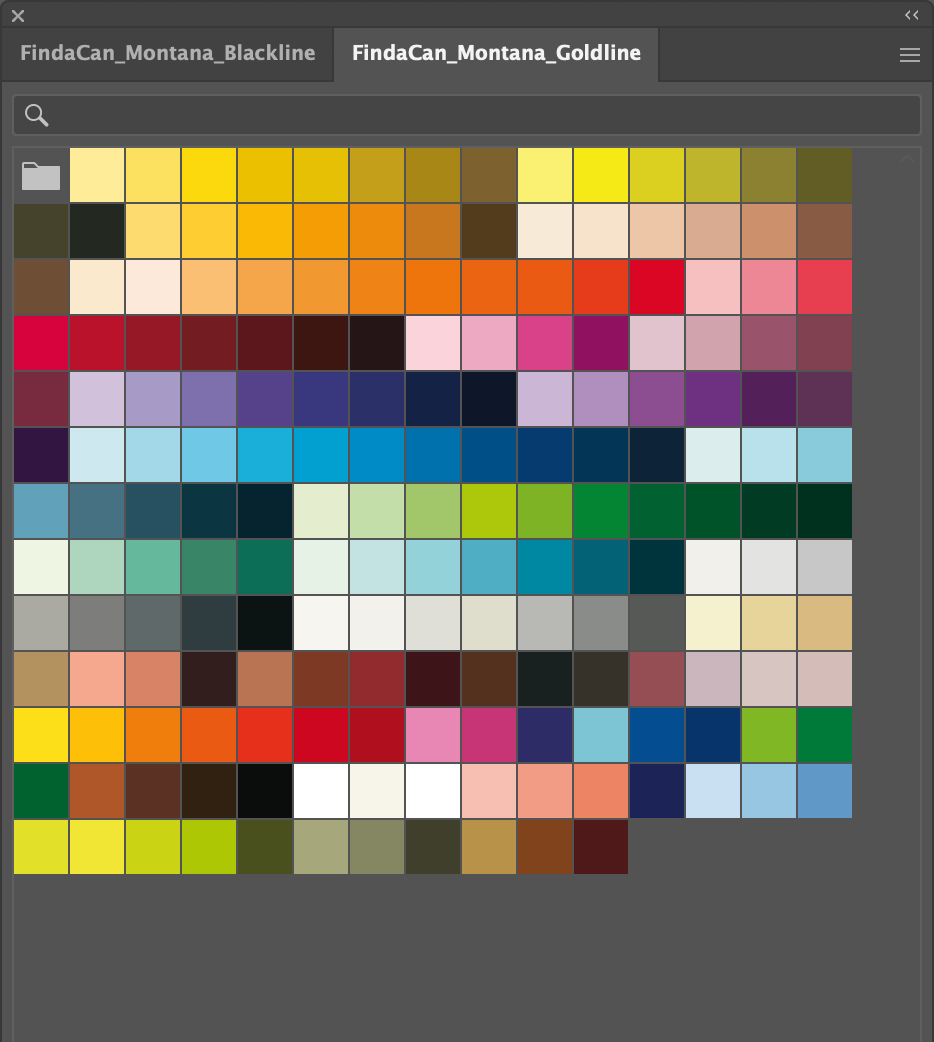Select the tan gold swatch ending the ninth row

click(x=825, y=623)
